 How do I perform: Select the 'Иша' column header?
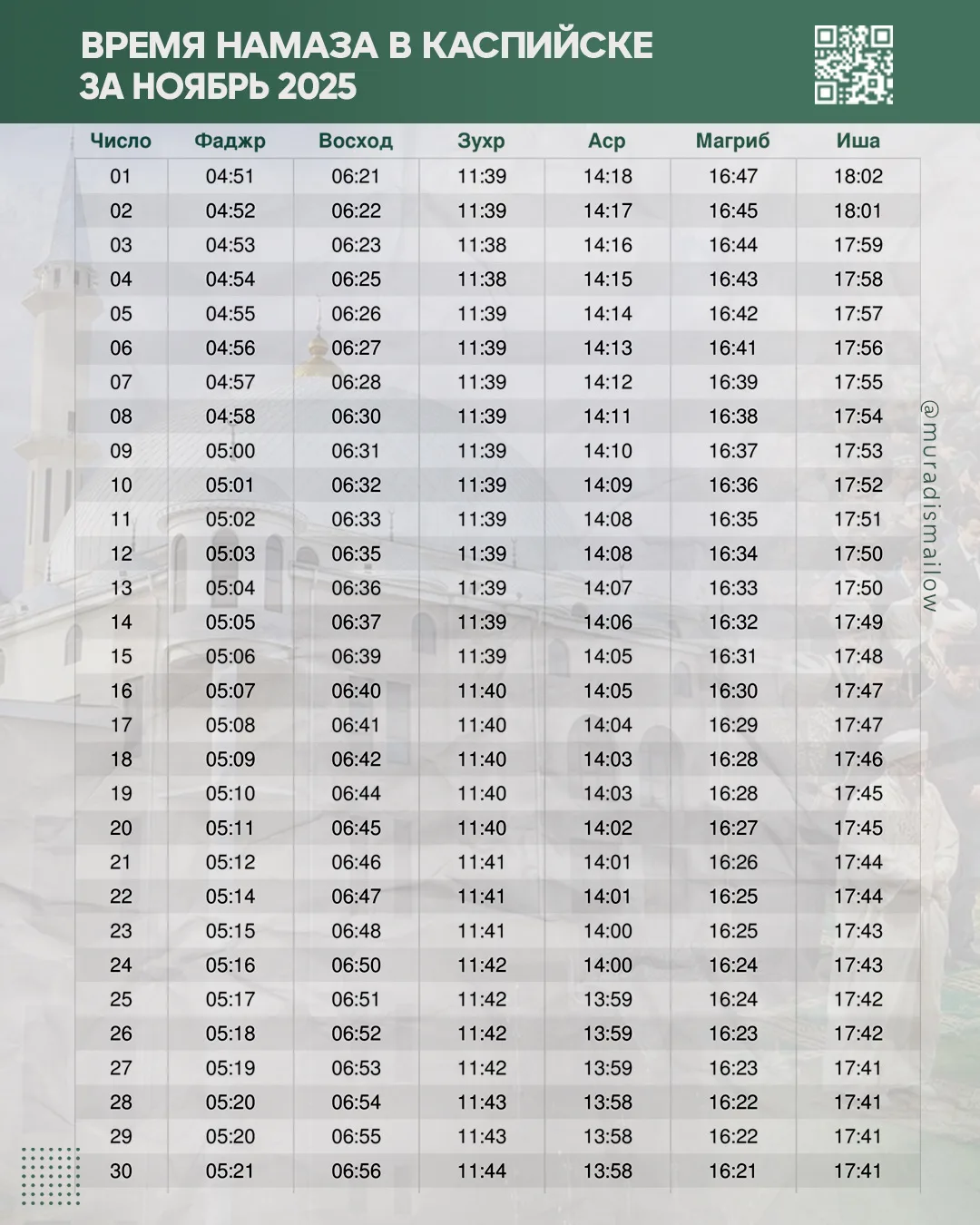pos(857,142)
